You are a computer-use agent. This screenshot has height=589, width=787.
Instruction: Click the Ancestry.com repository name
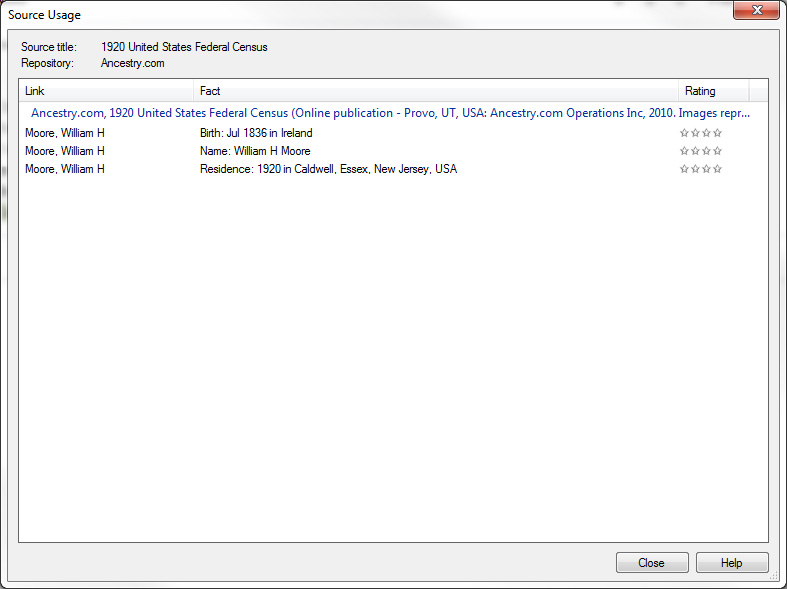(133, 63)
